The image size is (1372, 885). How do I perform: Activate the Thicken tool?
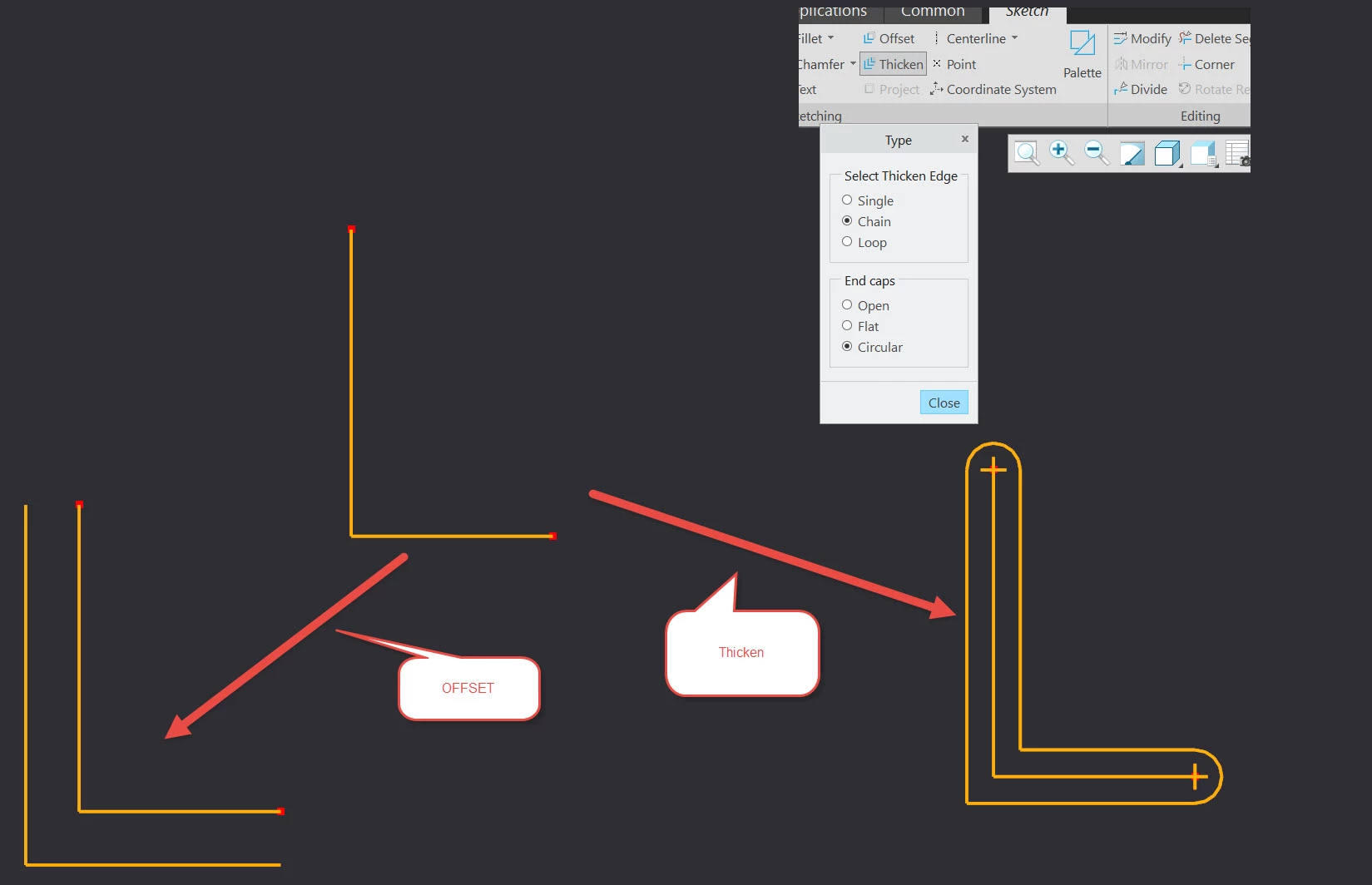893,64
